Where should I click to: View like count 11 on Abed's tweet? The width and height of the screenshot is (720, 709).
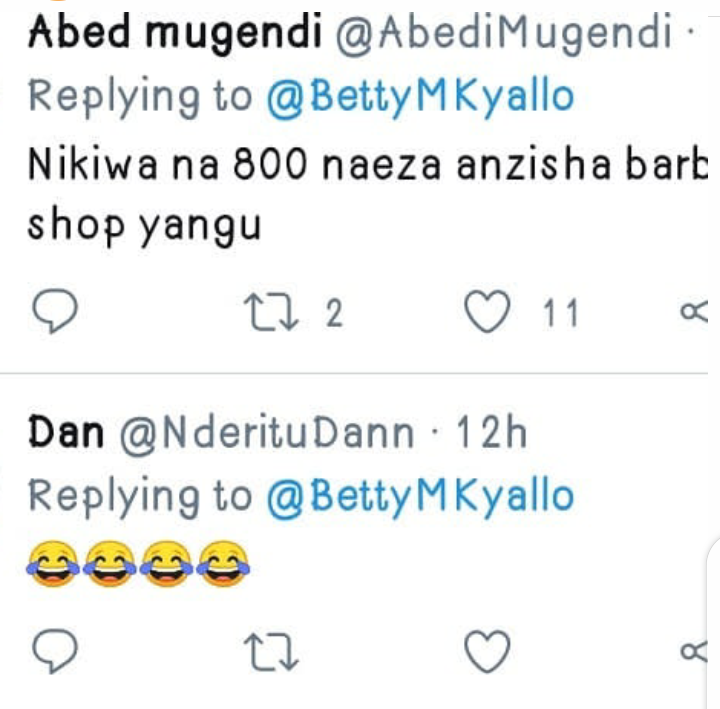tap(561, 313)
